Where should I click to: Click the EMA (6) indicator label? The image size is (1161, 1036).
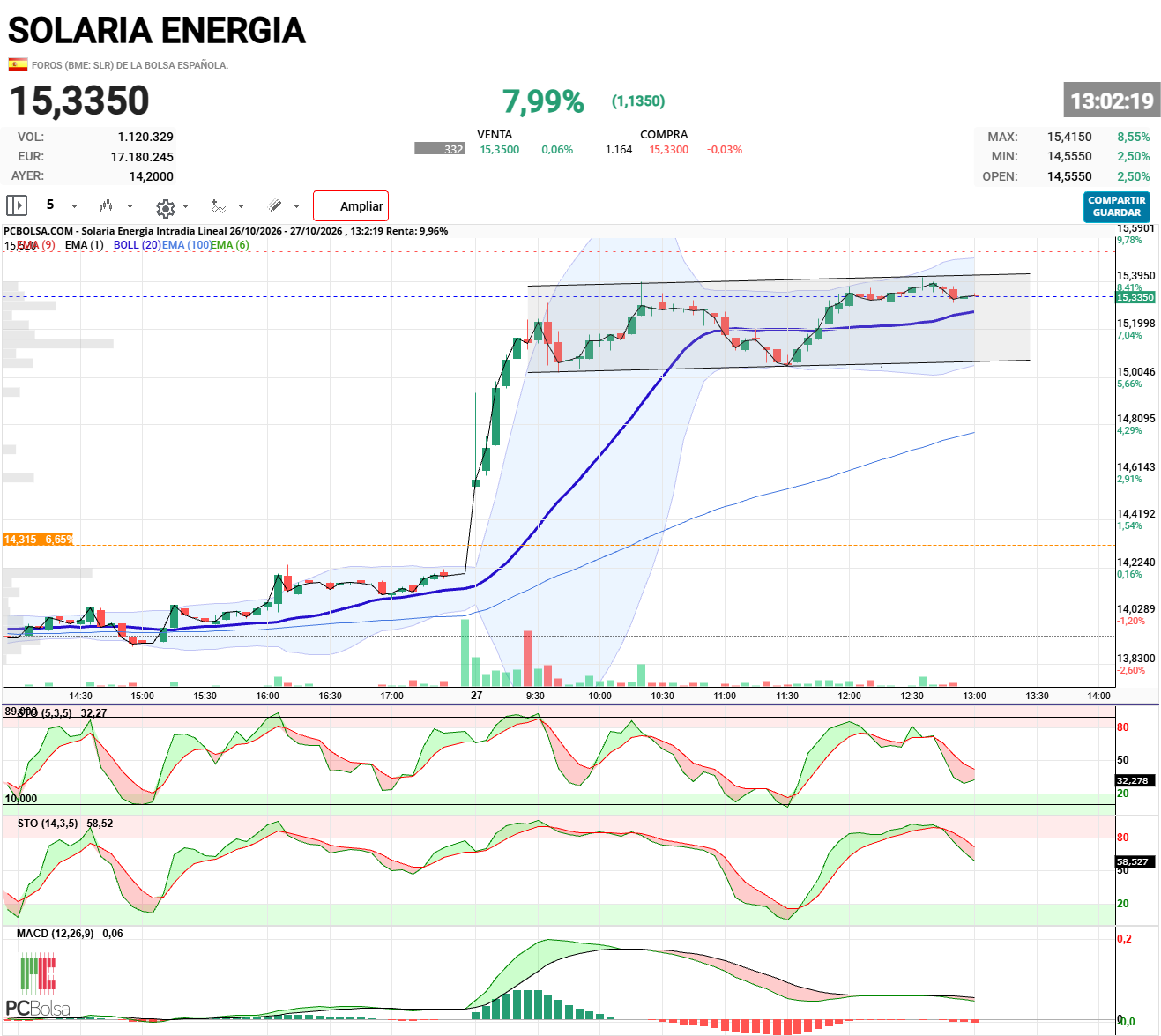click(230, 245)
